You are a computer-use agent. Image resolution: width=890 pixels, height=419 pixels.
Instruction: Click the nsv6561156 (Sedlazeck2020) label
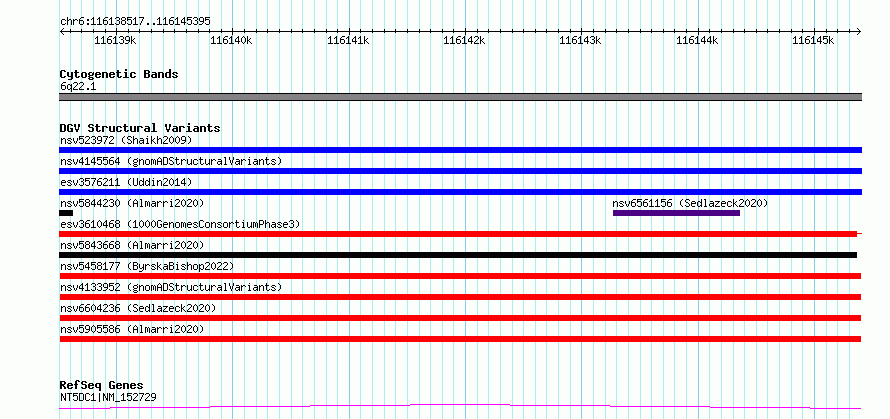pos(690,203)
